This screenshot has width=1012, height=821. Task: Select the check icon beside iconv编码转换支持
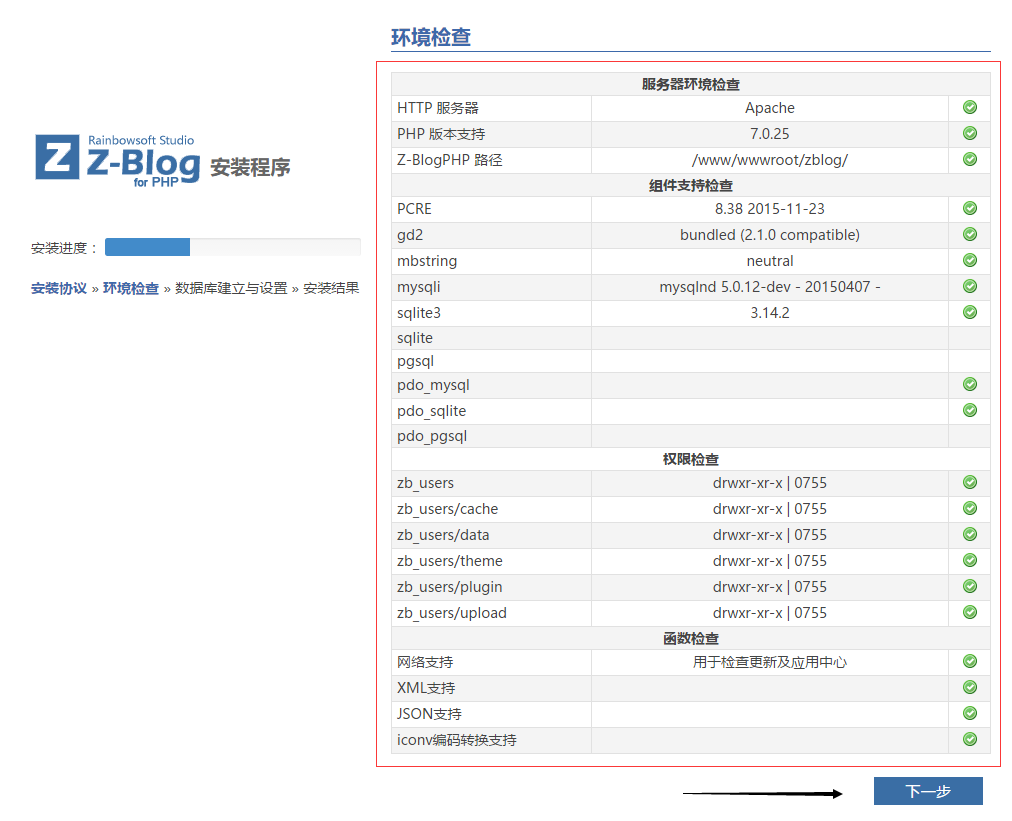(969, 739)
